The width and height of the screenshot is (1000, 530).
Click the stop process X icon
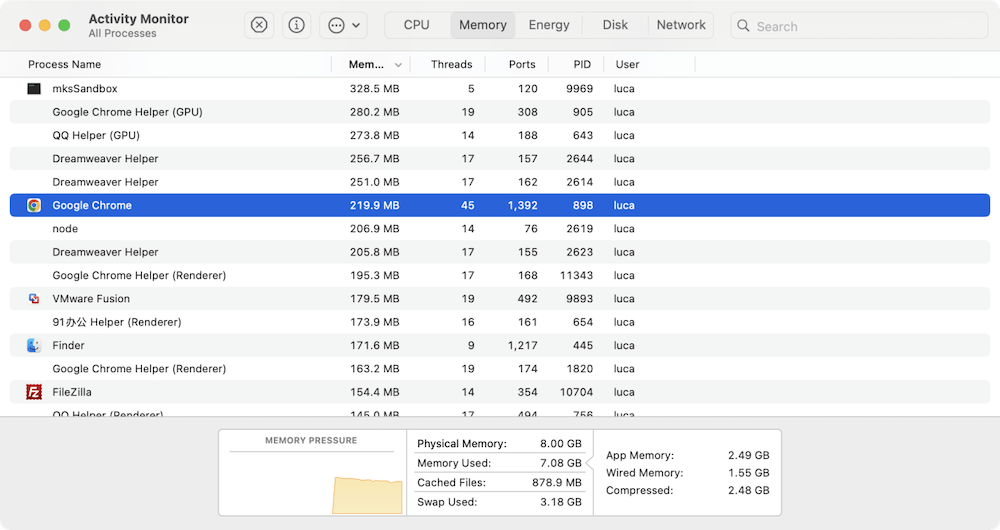coord(259,25)
